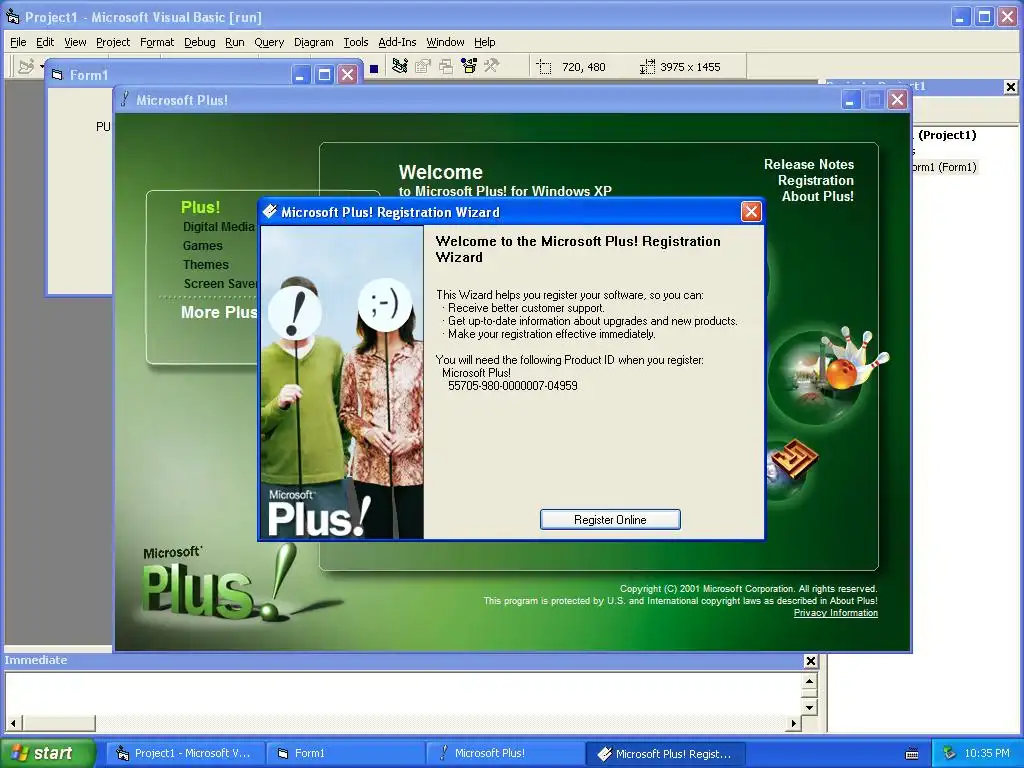
Task: Click the Registration link in Microsoft Plus!
Action: (816, 180)
